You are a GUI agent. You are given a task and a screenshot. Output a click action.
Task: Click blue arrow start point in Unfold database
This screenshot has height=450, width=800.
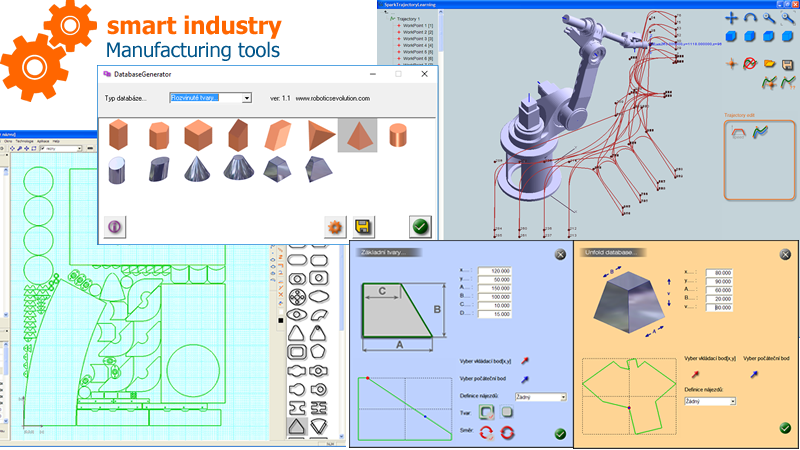click(754, 374)
